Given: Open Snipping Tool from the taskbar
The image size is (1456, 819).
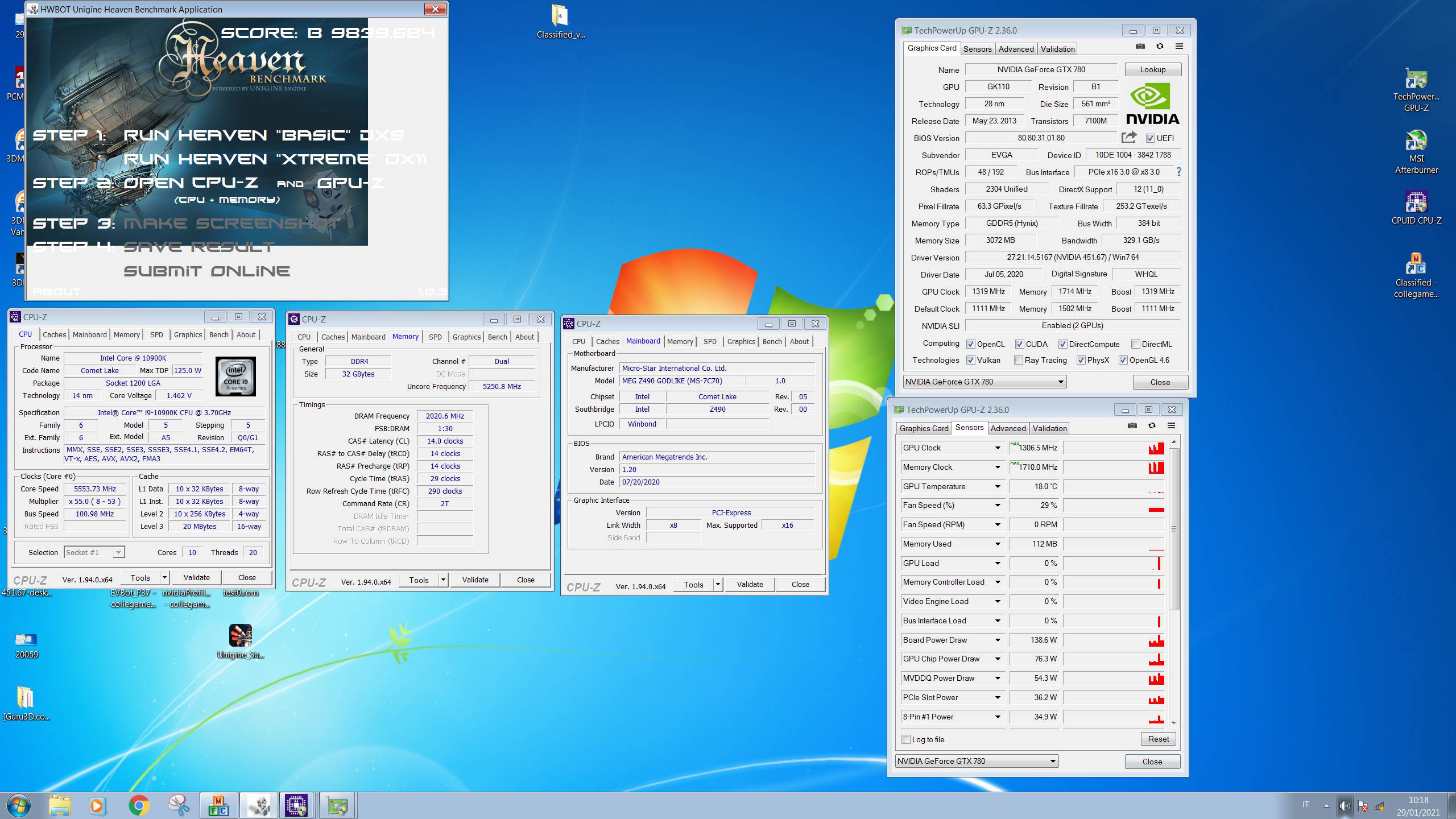Looking at the screenshot, I should tap(179, 805).
